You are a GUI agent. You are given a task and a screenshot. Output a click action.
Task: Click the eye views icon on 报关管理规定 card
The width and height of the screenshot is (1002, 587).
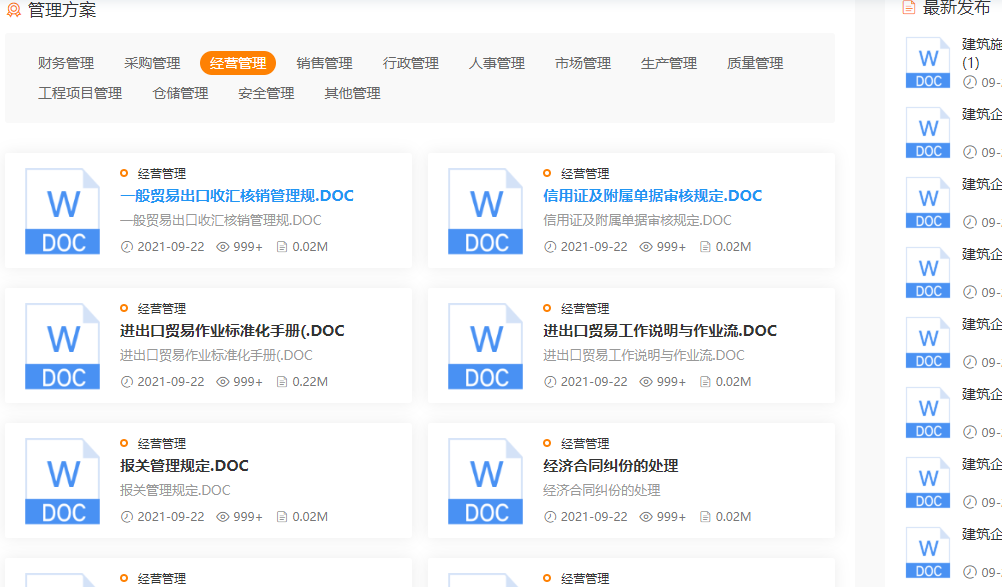pos(224,517)
